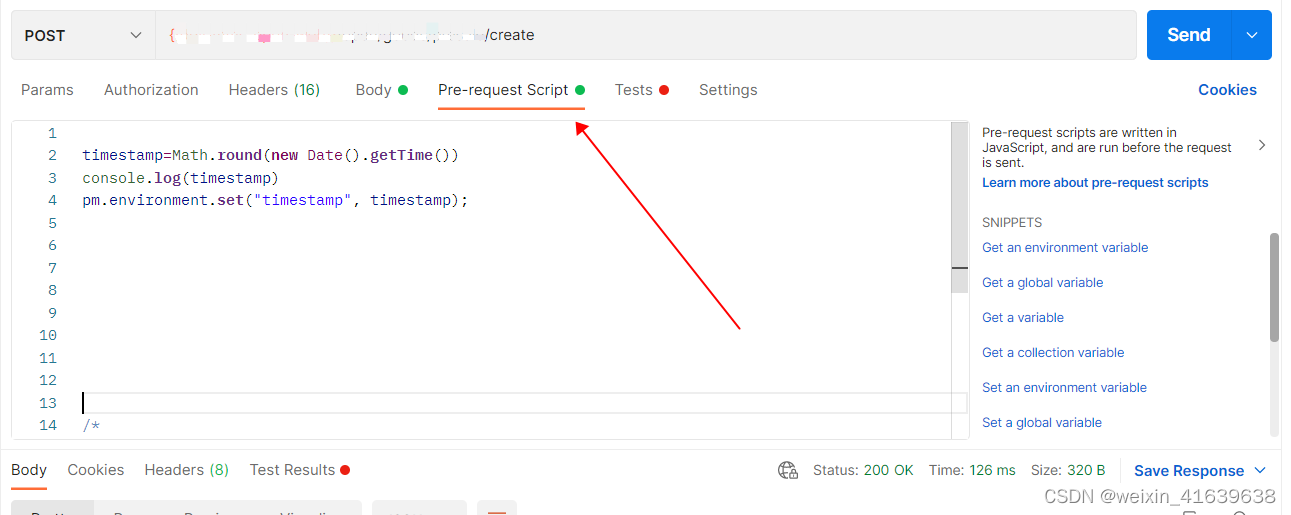
Task: Open the Cookies link at right
Action: (x=1227, y=90)
